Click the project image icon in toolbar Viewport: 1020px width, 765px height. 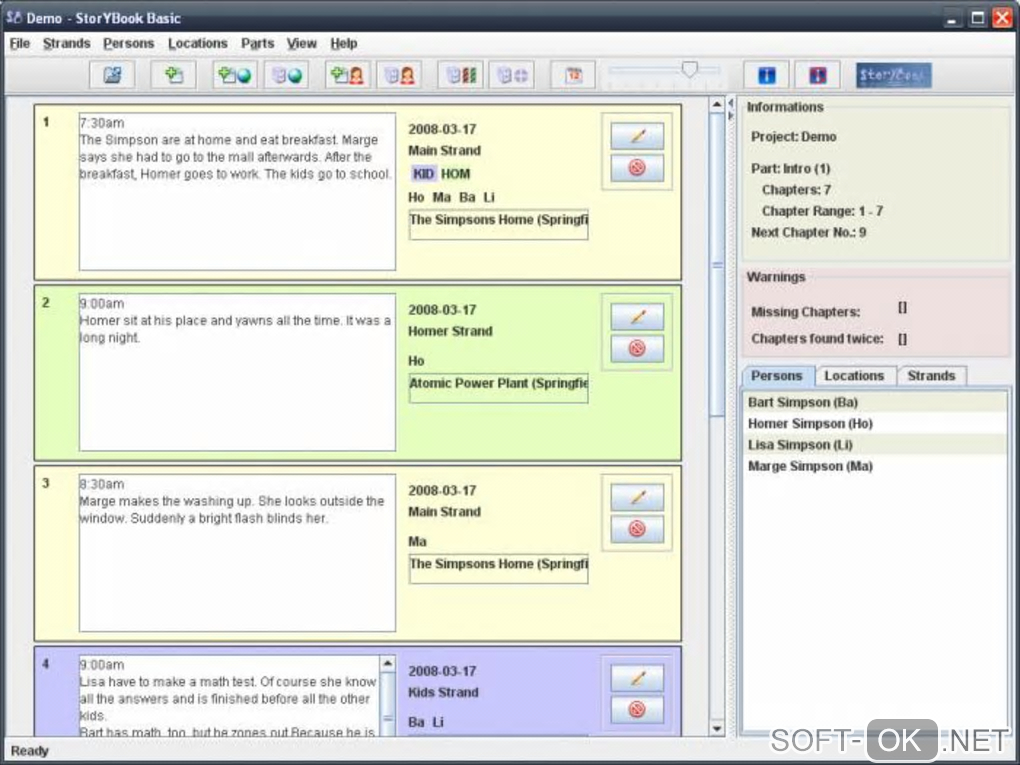click(113, 75)
